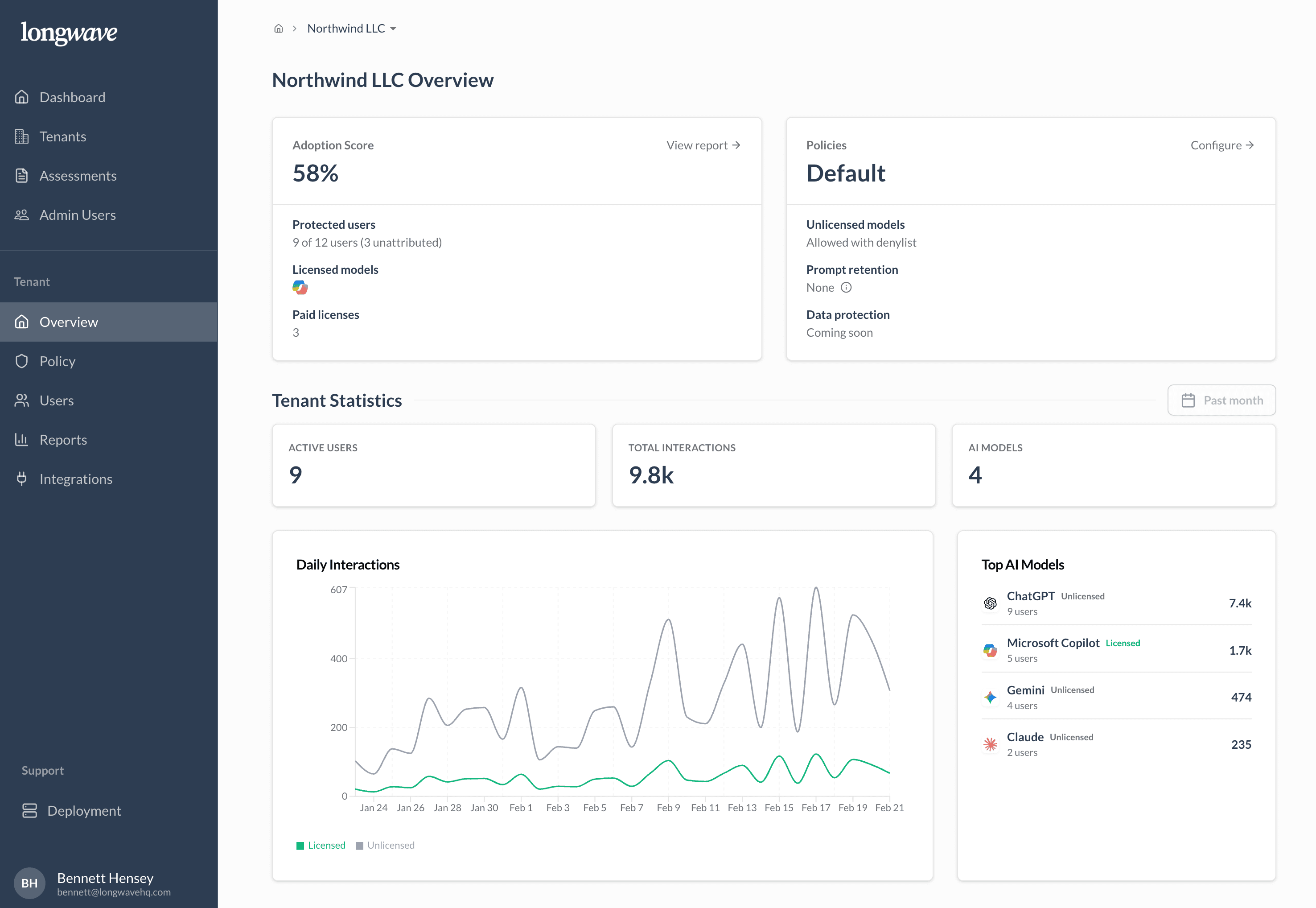Click the BH profile avatar
1316x908 pixels.
29,883
